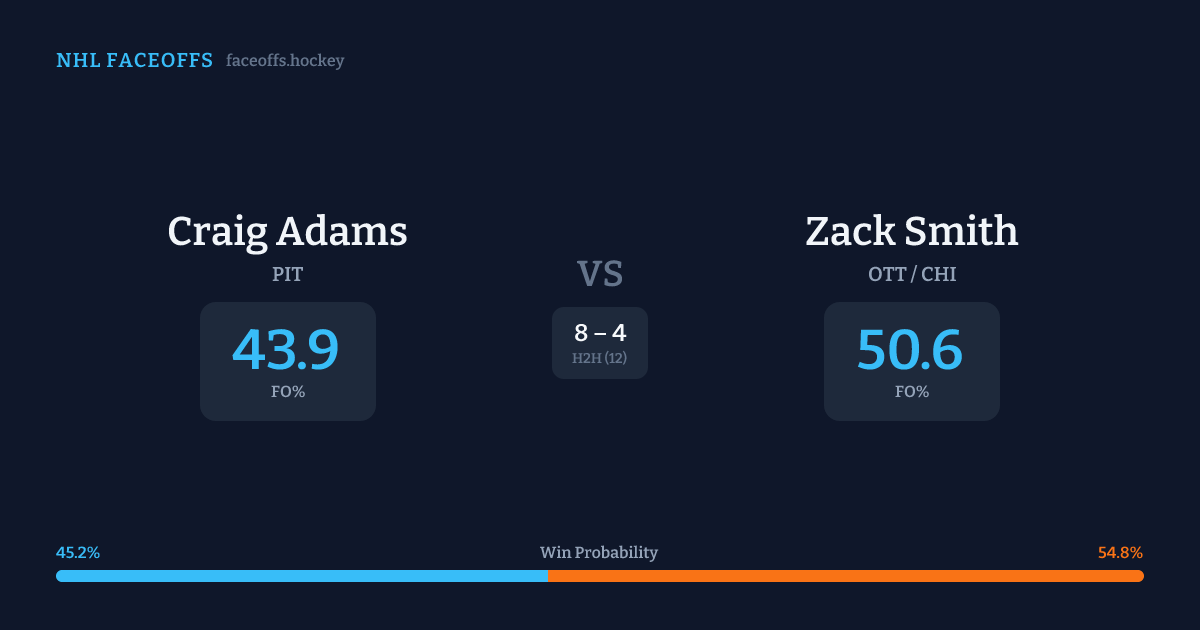The height and width of the screenshot is (630, 1200).
Task: Open the faceoffs.hockey site link
Action: pos(285,61)
